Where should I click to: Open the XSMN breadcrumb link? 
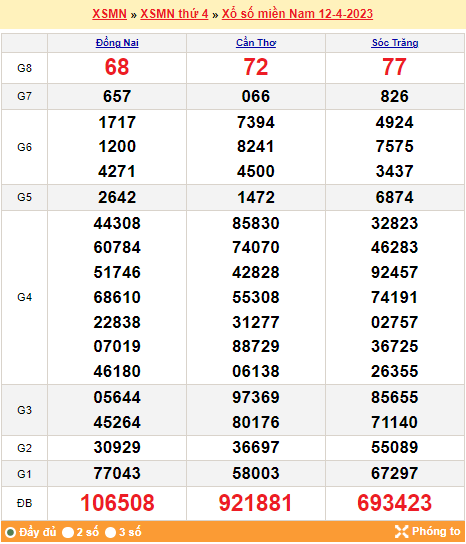(x=109, y=14)
